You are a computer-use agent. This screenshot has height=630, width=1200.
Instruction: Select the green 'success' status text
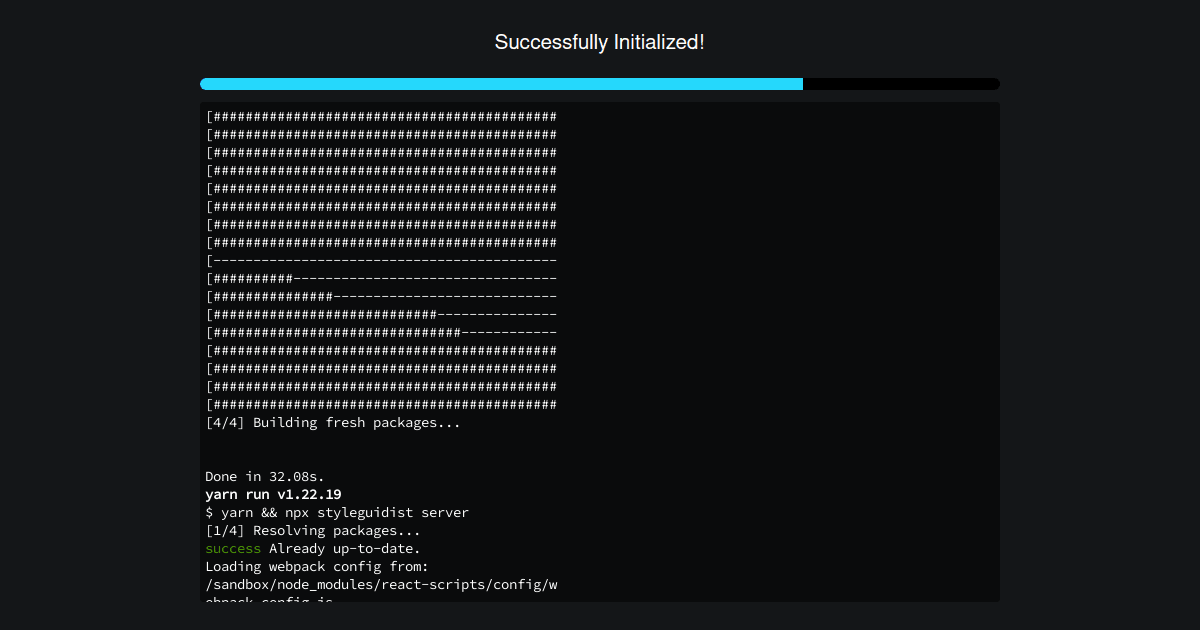[233, 548]
